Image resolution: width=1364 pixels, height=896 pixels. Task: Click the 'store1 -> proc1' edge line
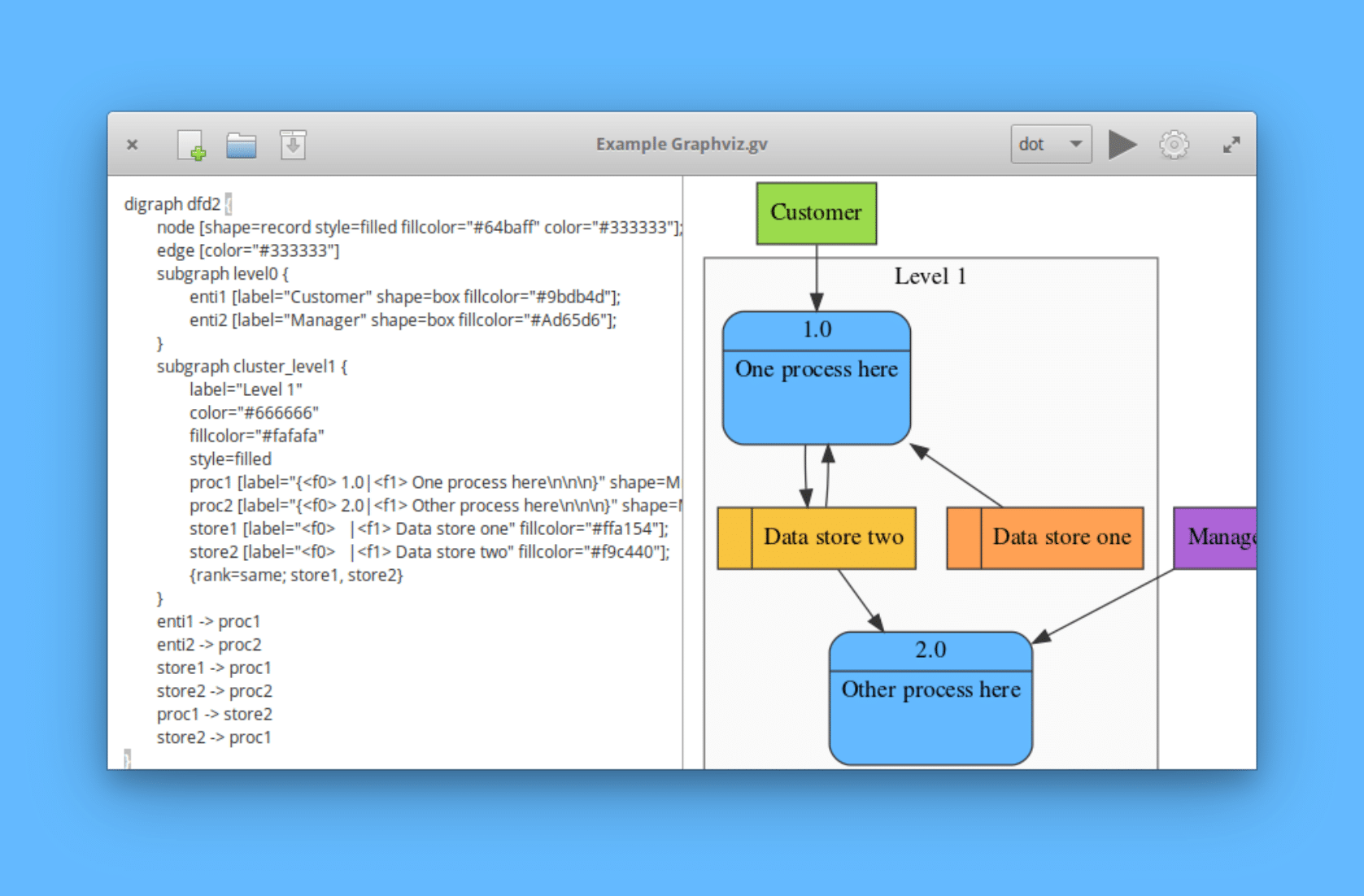(214, 668)
